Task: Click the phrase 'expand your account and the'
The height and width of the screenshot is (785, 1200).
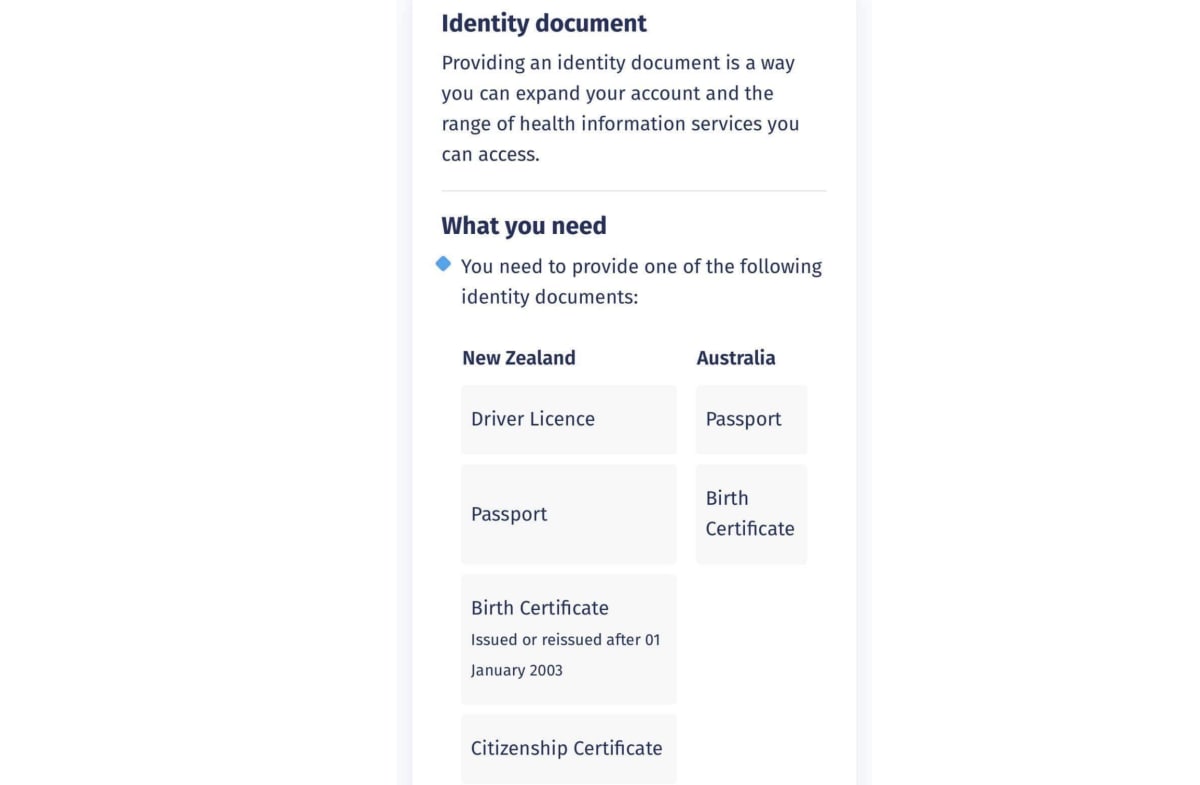Action: pos(645,94)
